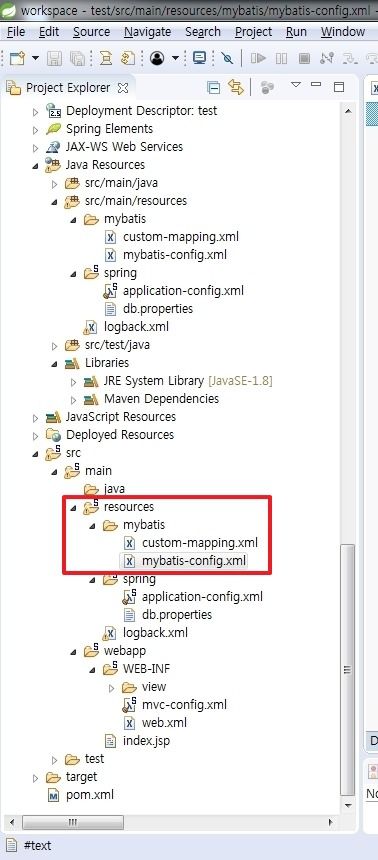This screenshot has width=378, height=860.
Task: Expand the view folder under WEB-INF
Action: click(111, 687)
